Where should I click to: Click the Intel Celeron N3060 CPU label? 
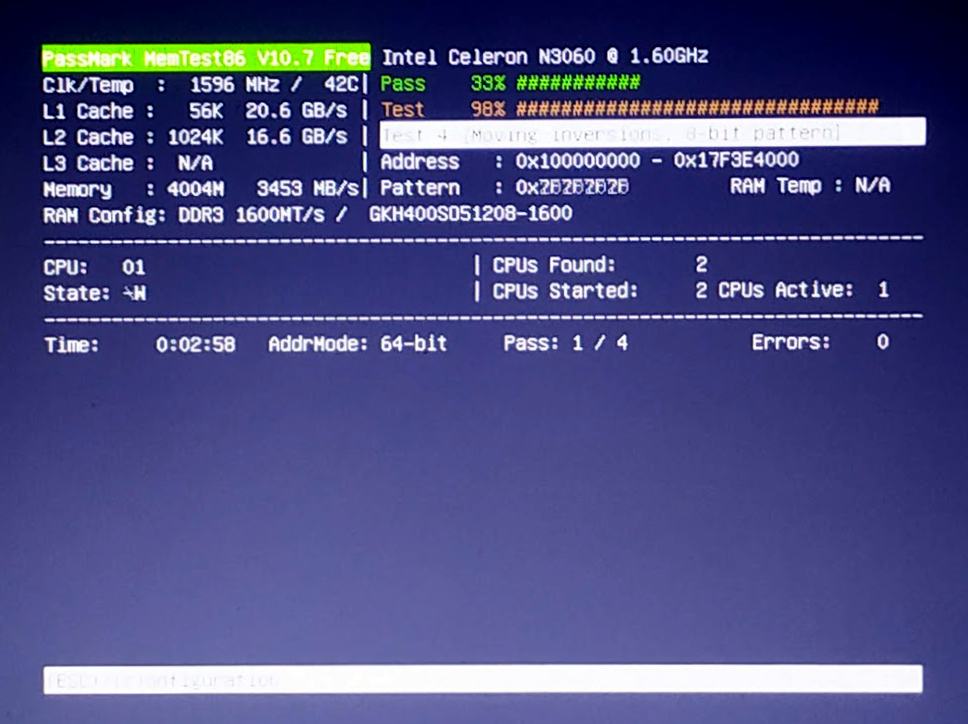[x=545, y=57]
